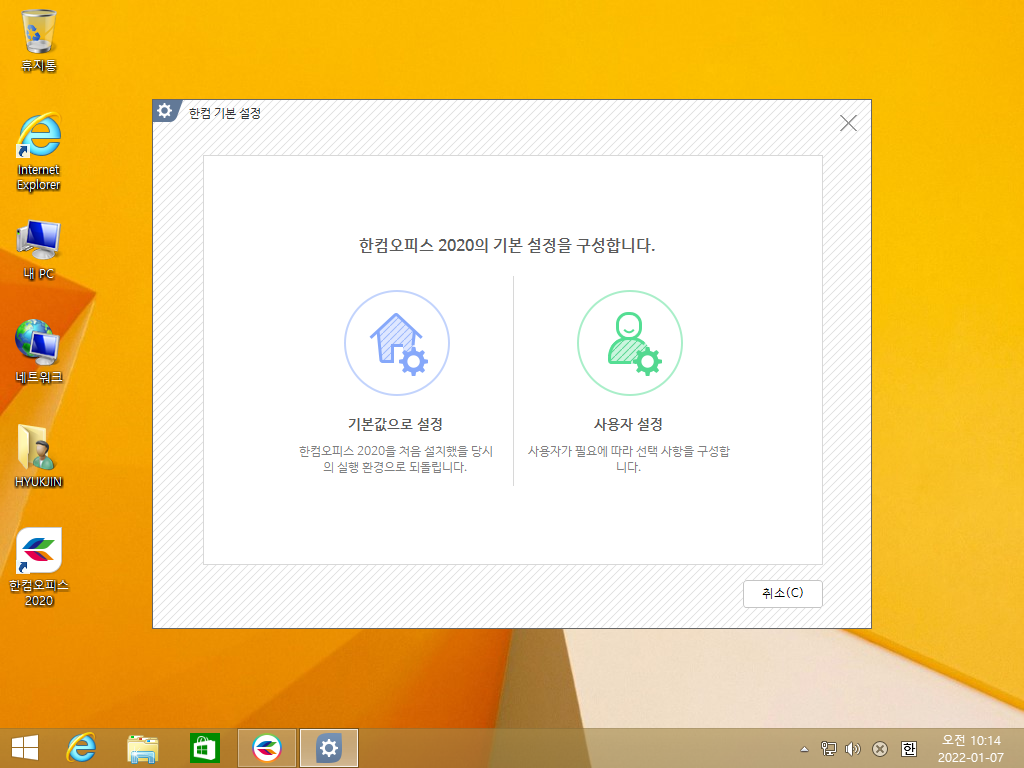Click the 한컴 기본 설정 title text
1024x768 pixels.
click(x=225, y=113)
